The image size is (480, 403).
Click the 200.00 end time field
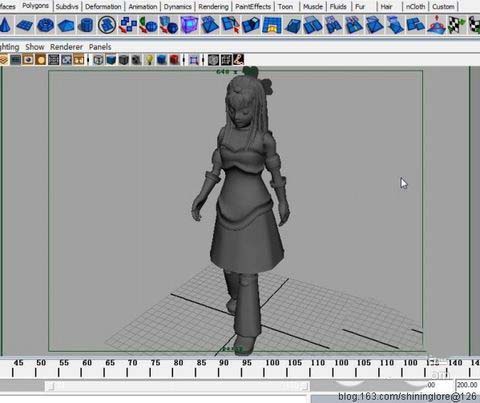coord(467,385)
